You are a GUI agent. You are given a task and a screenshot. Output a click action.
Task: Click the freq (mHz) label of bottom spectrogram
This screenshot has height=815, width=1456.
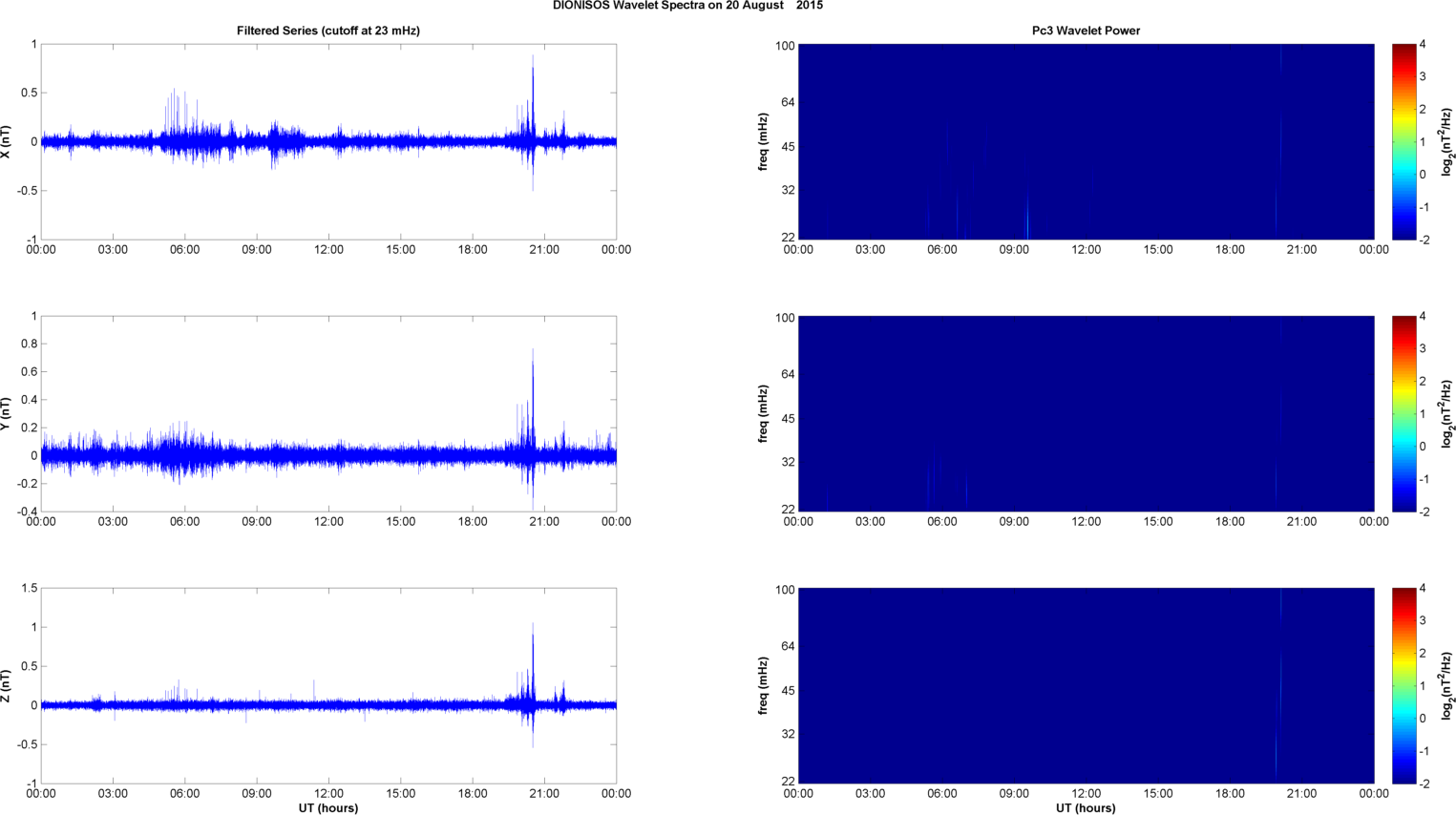tap(764, 685)
